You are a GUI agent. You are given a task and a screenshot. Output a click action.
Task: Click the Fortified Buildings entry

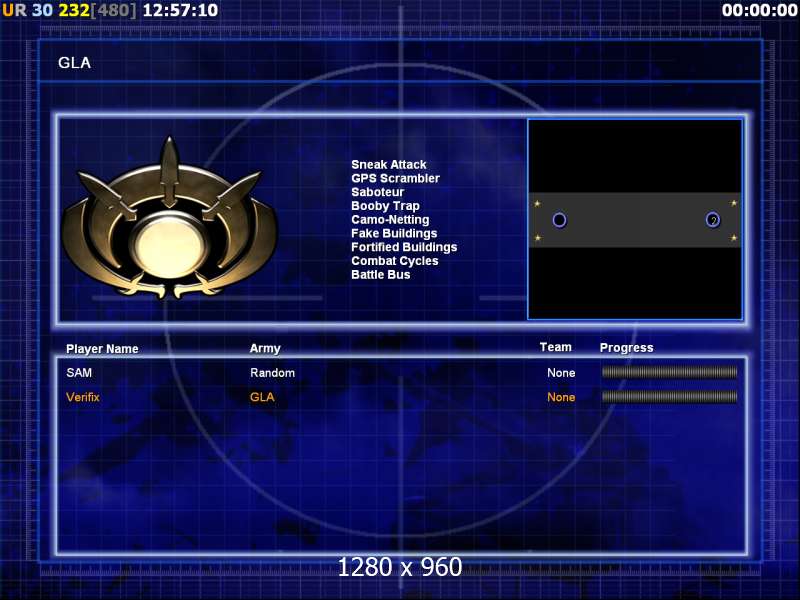coord(404,247)
